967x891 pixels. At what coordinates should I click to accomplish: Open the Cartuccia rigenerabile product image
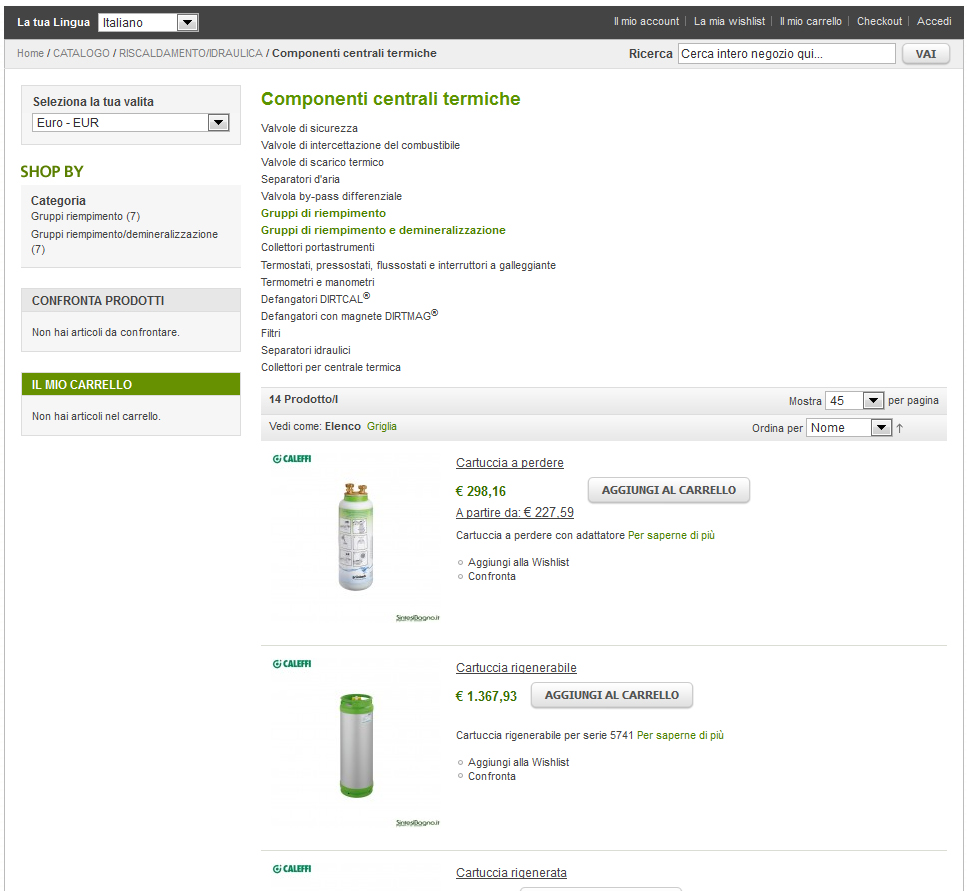point(356,745)
